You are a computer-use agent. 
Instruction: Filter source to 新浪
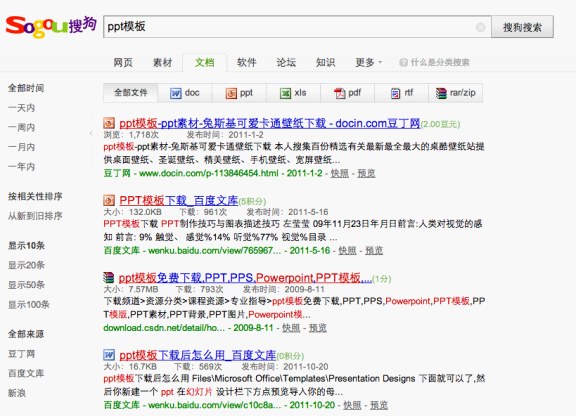(x=17, y=393)
